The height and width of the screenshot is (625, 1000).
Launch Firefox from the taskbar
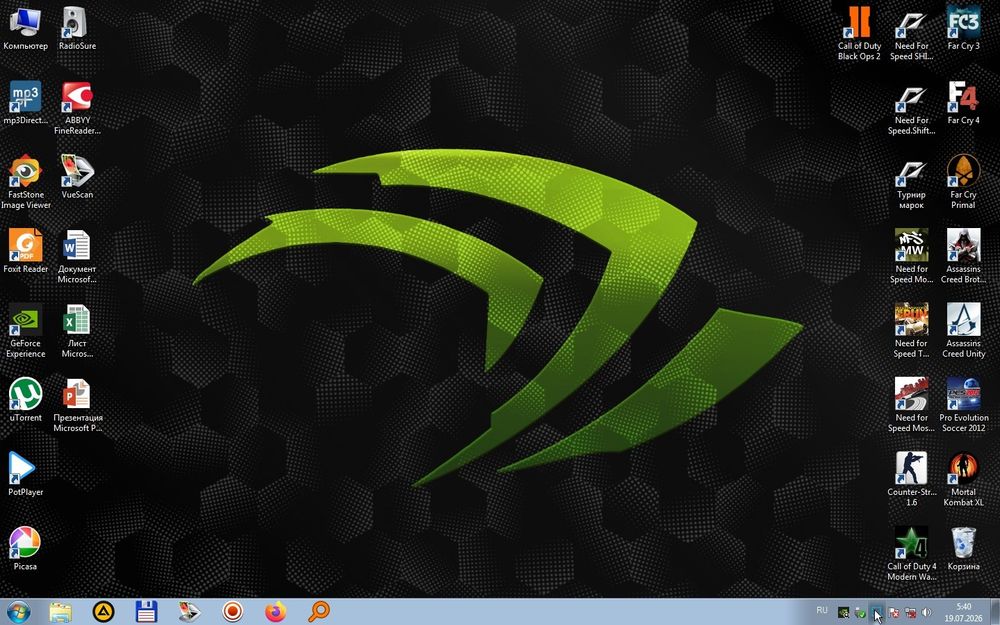point(276,612)
